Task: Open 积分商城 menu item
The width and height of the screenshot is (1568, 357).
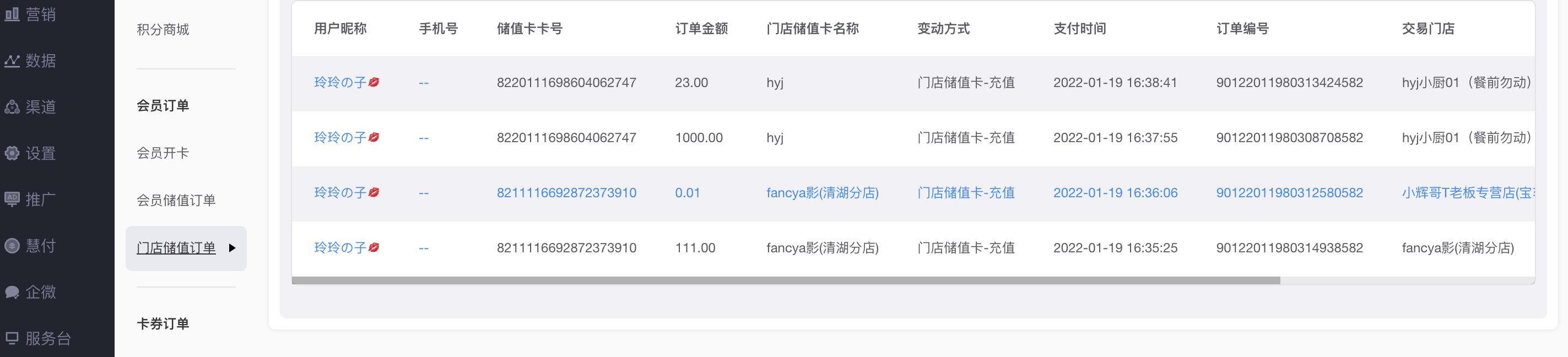Action: pos(163,30)
